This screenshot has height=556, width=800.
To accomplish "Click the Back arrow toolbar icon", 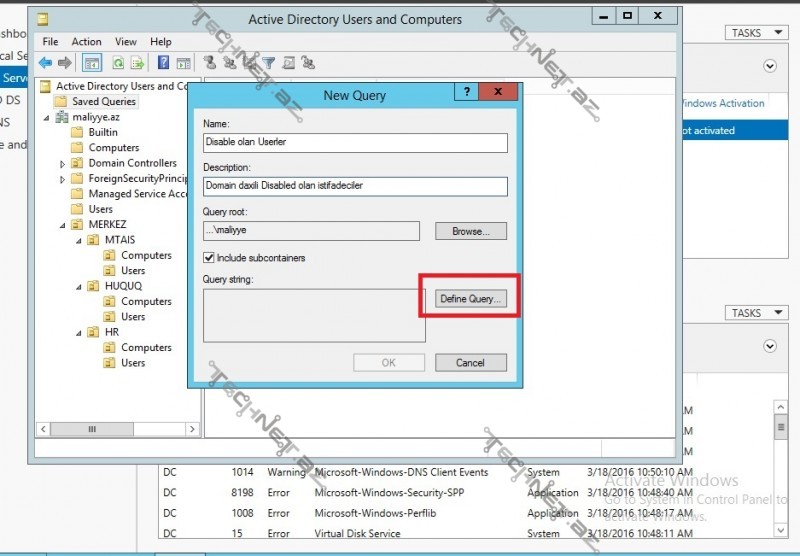I will 45,63.
